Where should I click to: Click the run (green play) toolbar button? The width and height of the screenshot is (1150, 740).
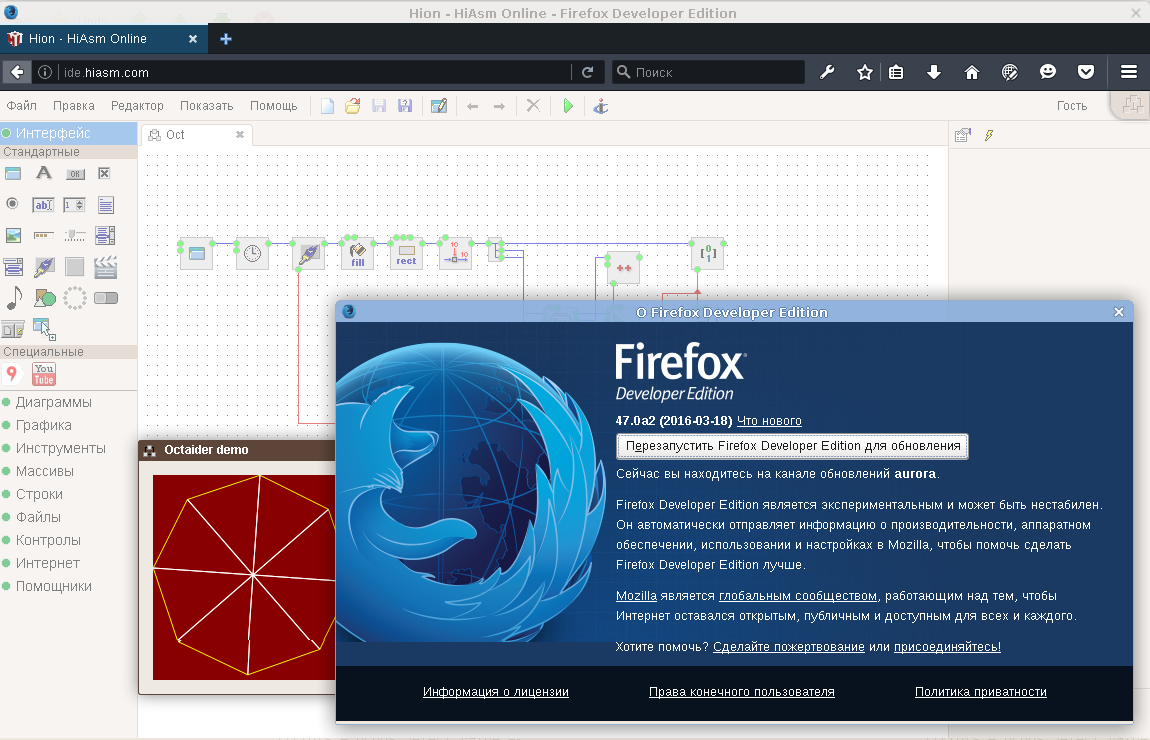pyautogui.click(x=568, y=106)
